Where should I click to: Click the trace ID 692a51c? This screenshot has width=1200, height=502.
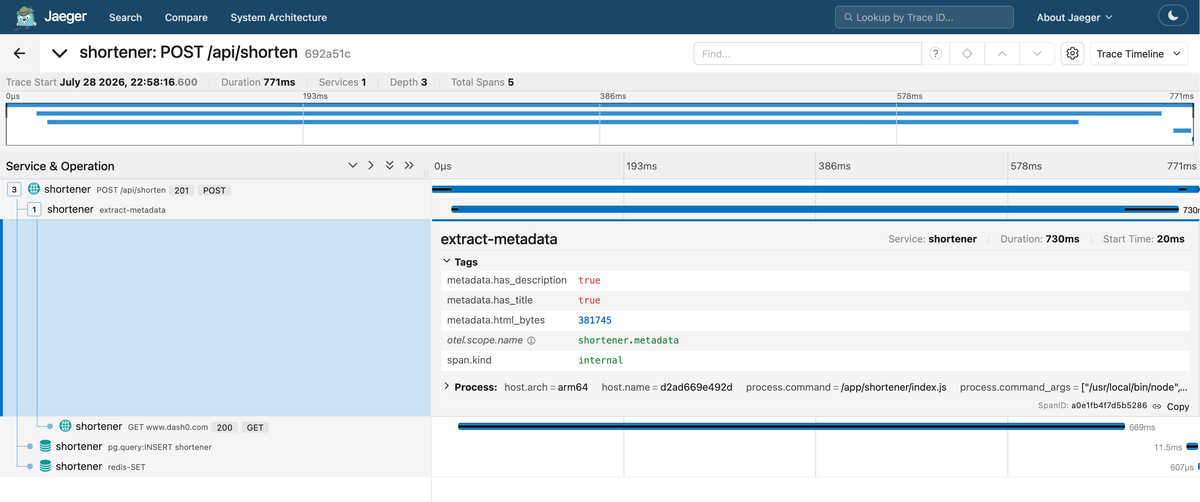tap(327, 53)
